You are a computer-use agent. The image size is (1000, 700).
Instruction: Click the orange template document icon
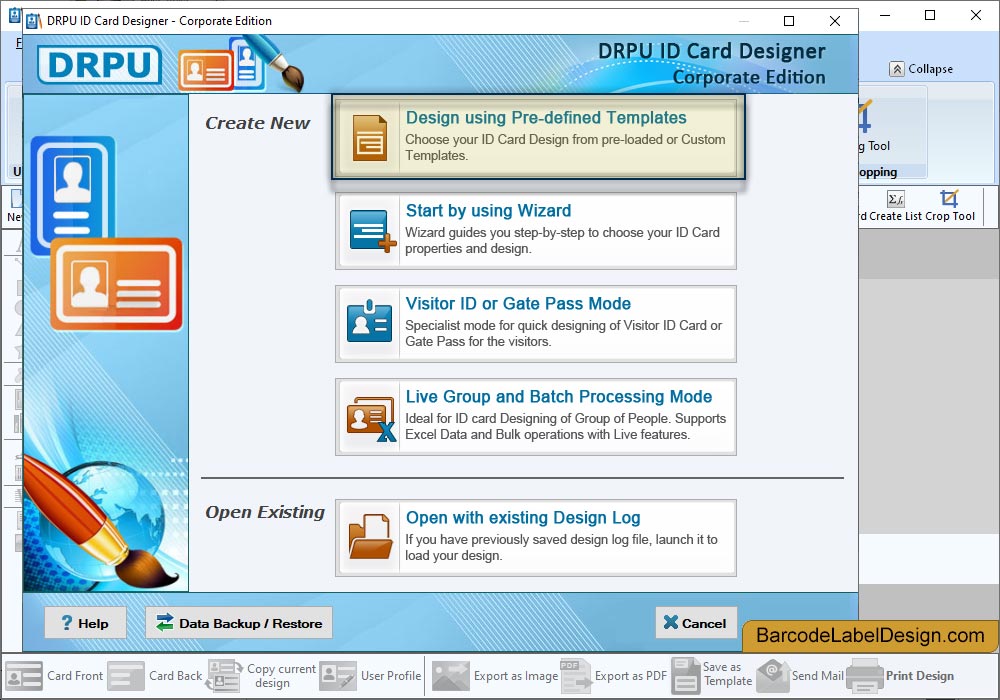370,138
